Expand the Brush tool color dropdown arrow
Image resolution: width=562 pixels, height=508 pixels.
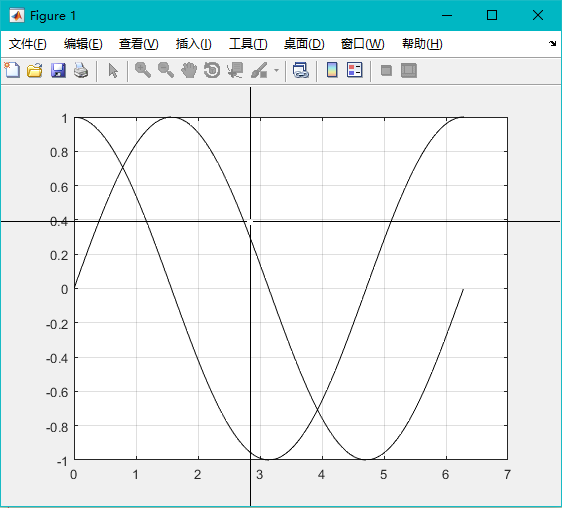(276, 70)
